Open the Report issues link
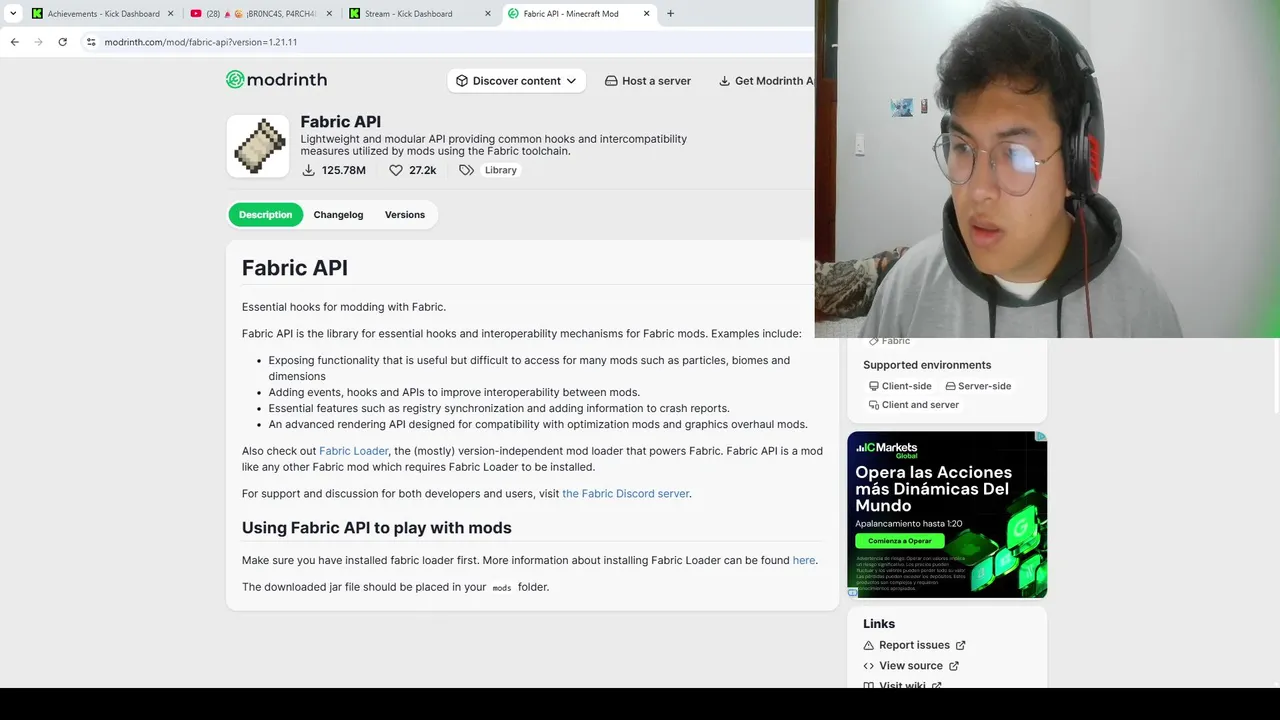This screenshot has width=1280, height=720. pyautogui.click(x=914, y=645)
